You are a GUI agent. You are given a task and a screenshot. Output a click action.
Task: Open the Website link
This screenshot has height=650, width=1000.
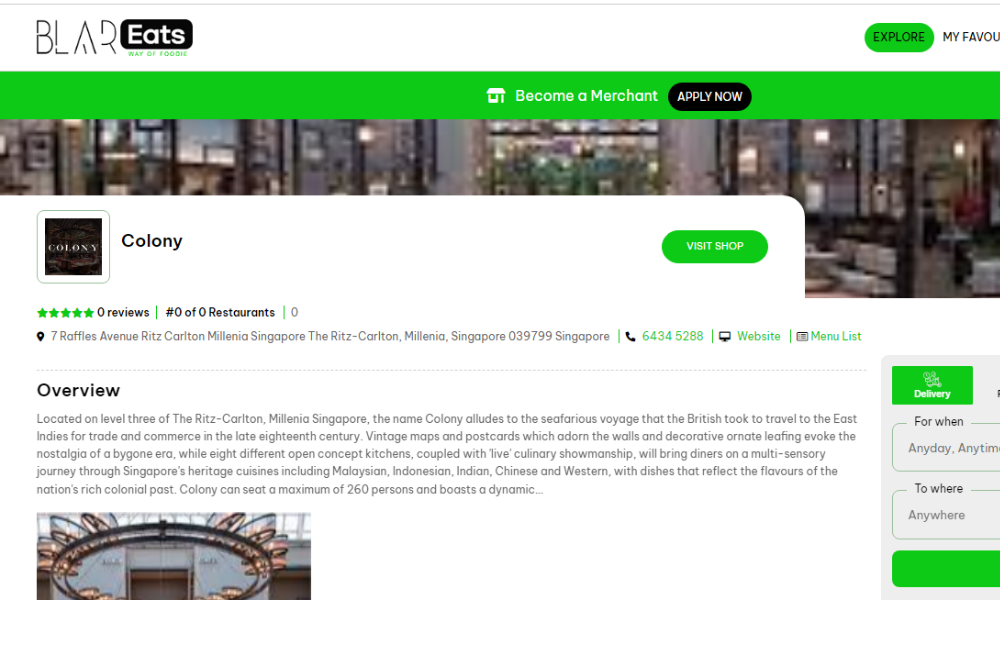click(x=758, y=336)
